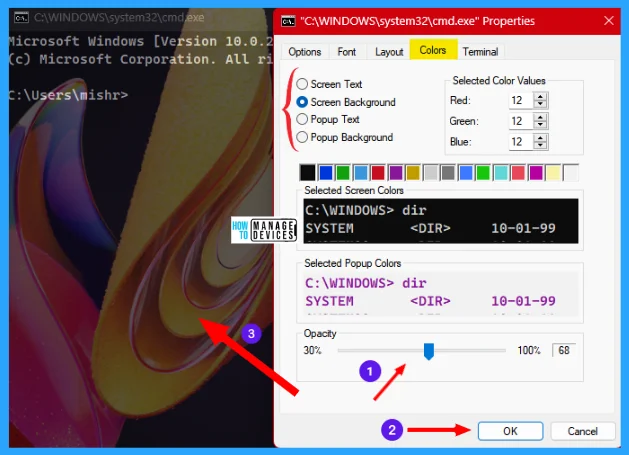The width and height of the screenshot is (629, 455).
Task: Pick the pale yellow color swatch
Action: tap(554, 173)
